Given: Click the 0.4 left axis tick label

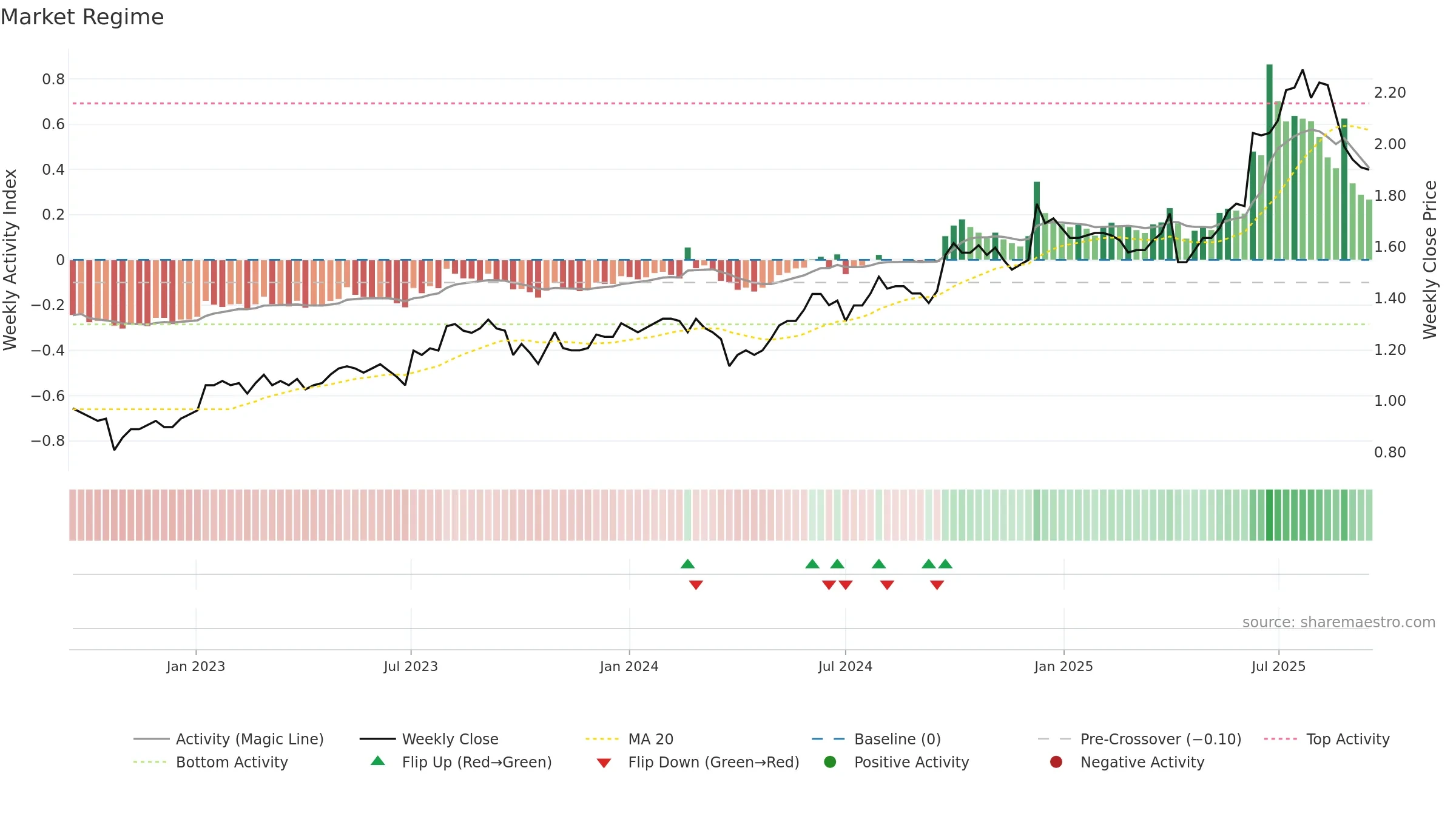Looking at the screenshot, I should tap(53, 169).
